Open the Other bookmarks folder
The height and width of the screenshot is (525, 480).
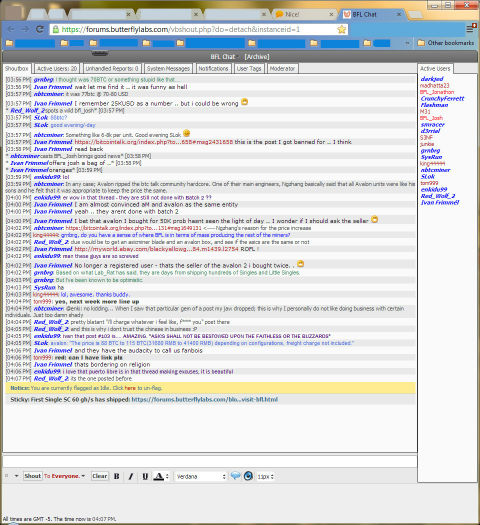coord(446,43)
